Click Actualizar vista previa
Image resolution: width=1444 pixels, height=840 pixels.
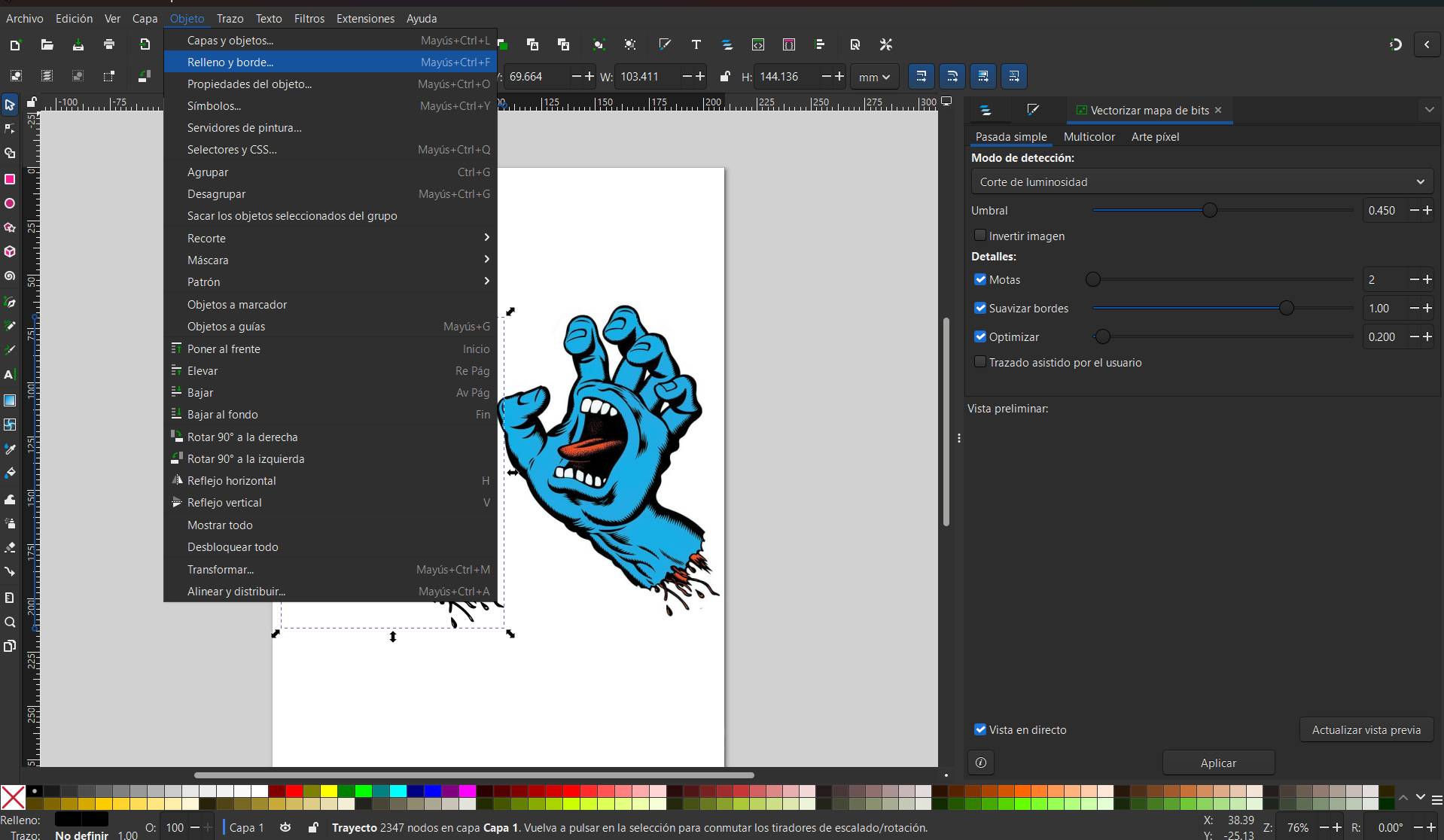click(1366, 729)
